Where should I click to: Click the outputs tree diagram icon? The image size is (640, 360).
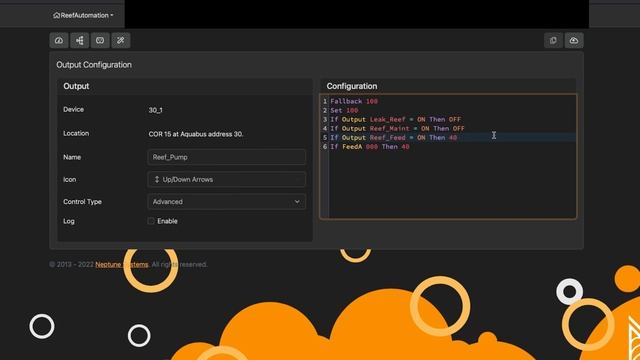80,40
